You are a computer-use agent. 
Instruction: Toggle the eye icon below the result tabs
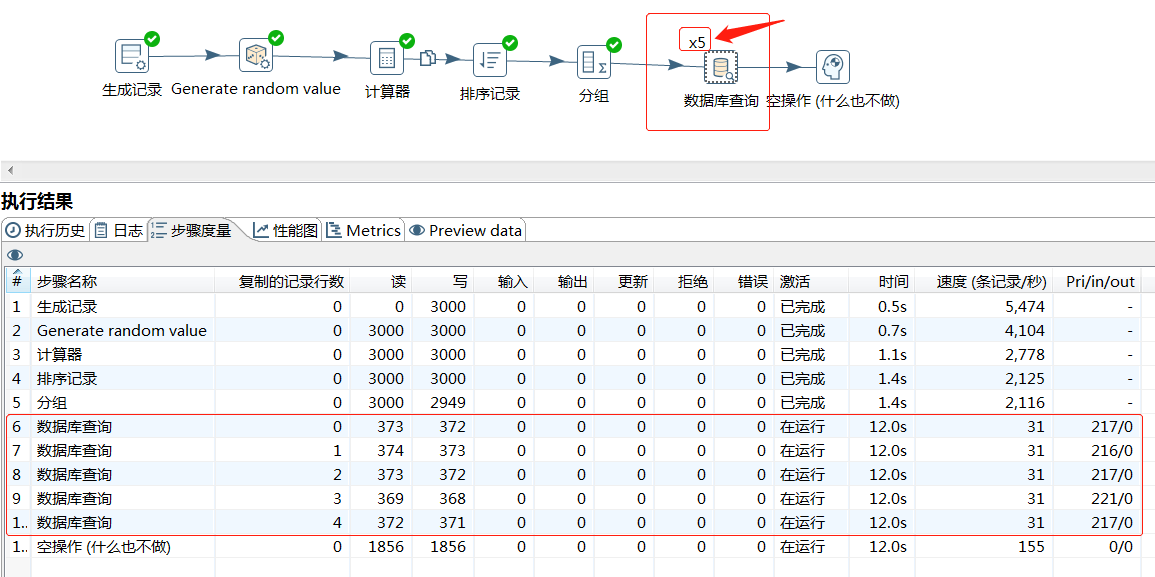[14, 254]
